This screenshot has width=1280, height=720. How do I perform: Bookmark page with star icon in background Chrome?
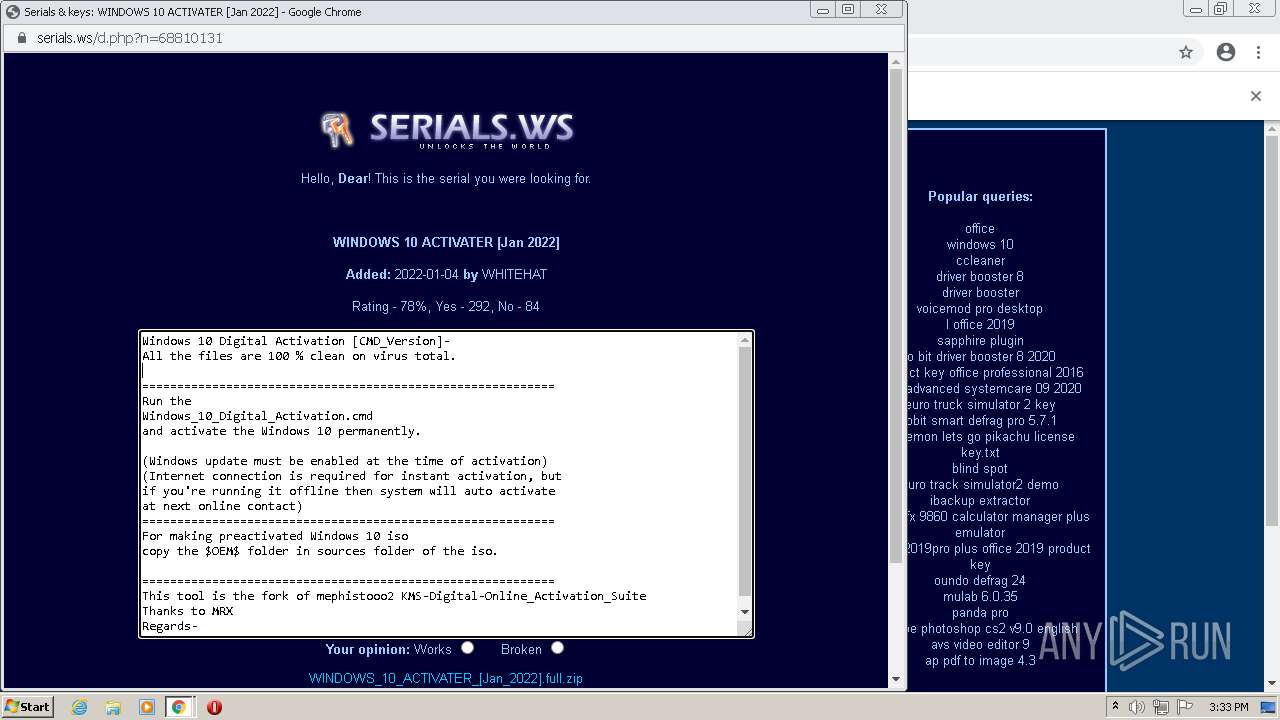pos(1186,53)
